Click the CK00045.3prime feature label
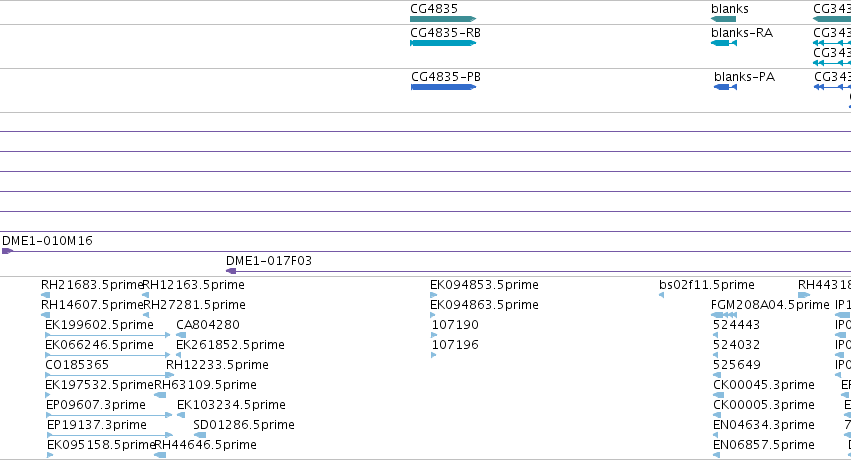Image resolution: width=851 pixels, height=460 pixels. (764, 385)
